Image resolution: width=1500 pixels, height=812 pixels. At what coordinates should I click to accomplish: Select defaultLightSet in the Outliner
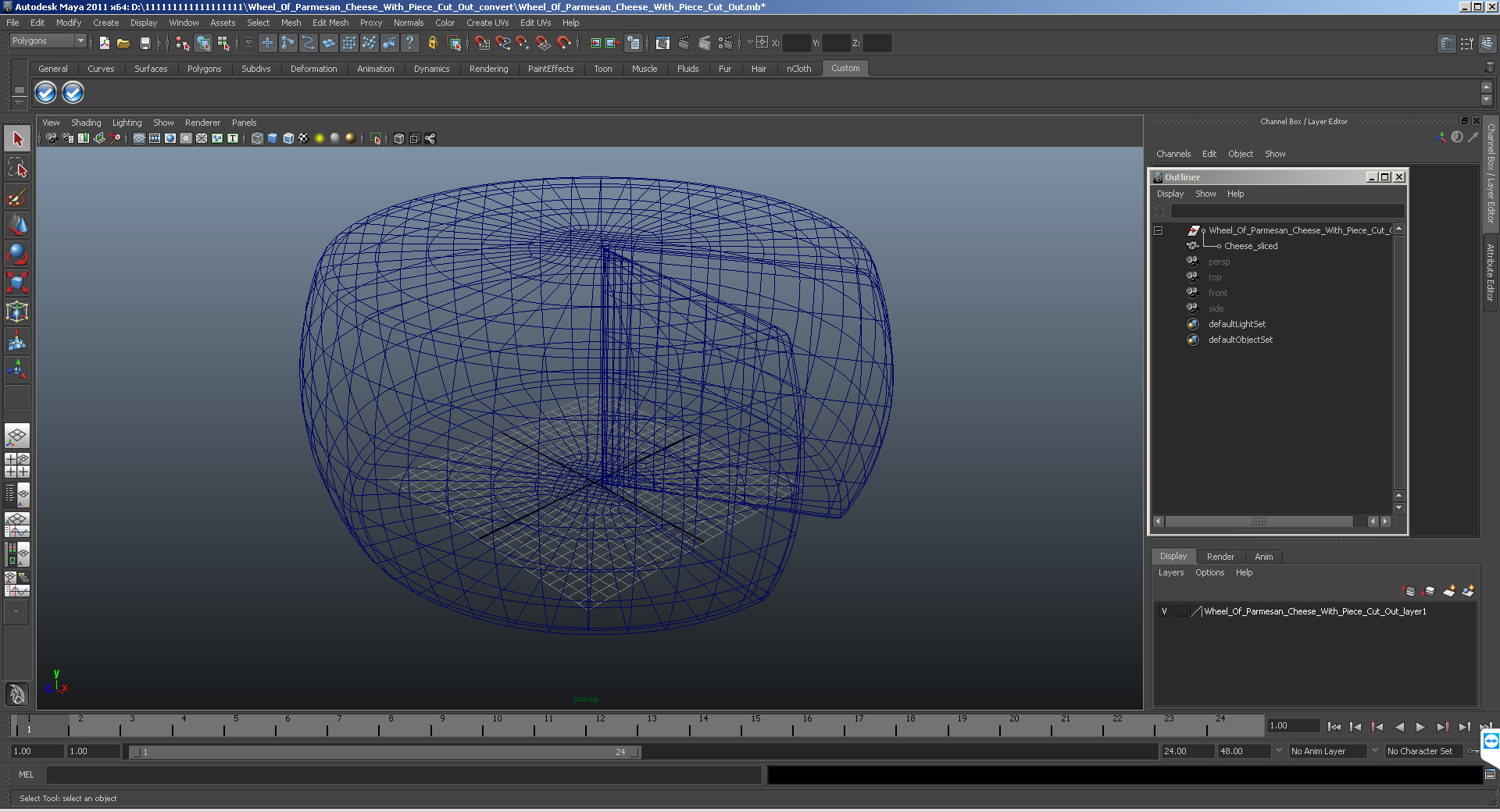1237,324
